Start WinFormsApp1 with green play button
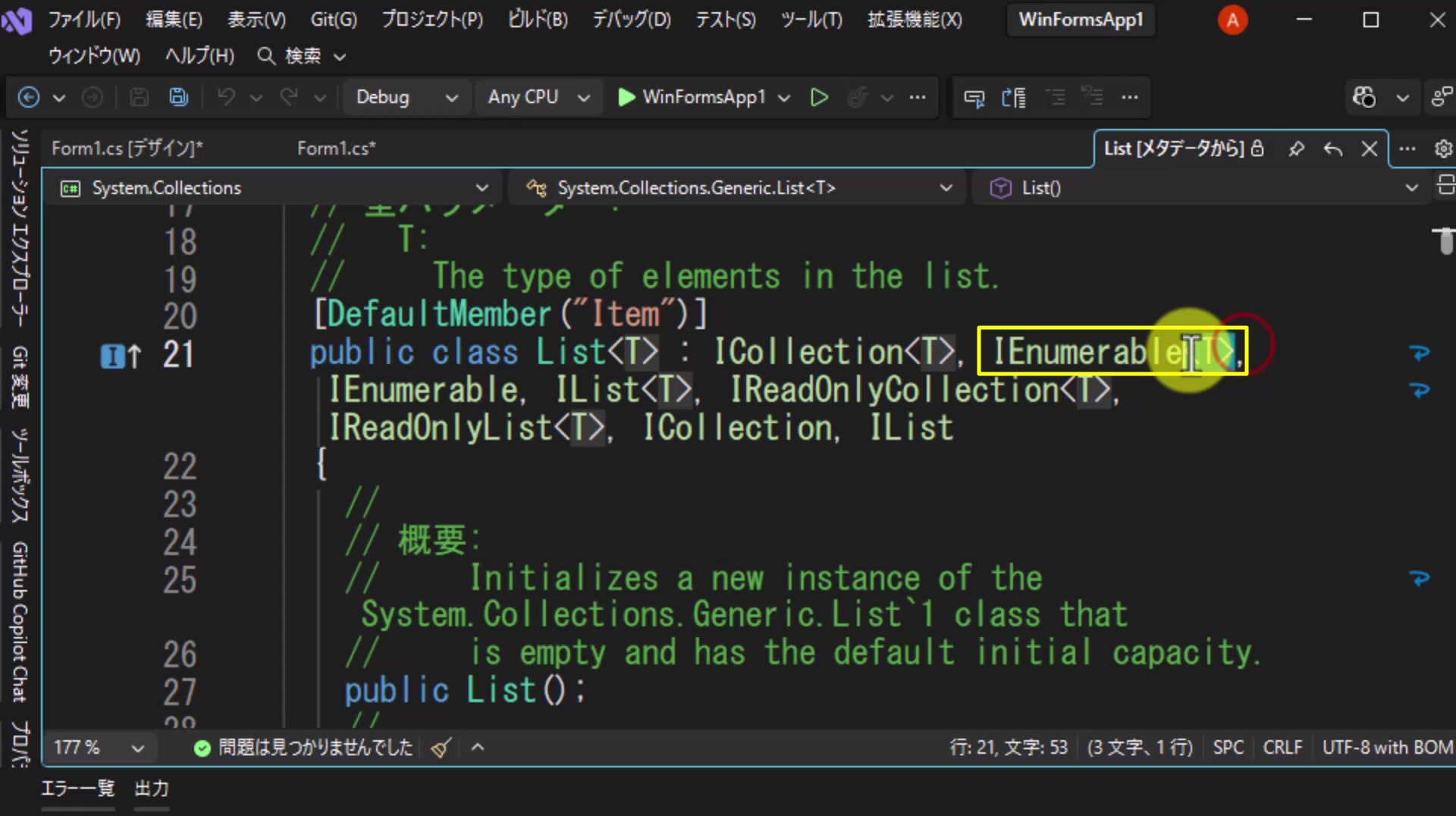Viewport: 1456px width, 816px height. 692,97
